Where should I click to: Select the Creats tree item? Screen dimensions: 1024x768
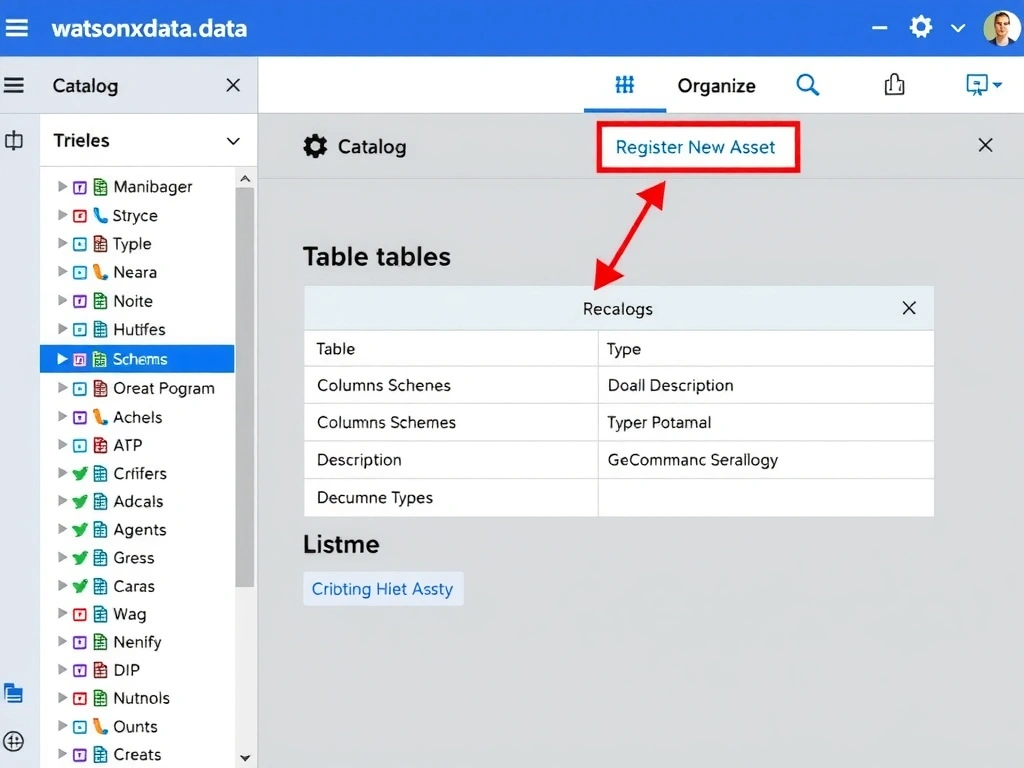pos(137,754)
